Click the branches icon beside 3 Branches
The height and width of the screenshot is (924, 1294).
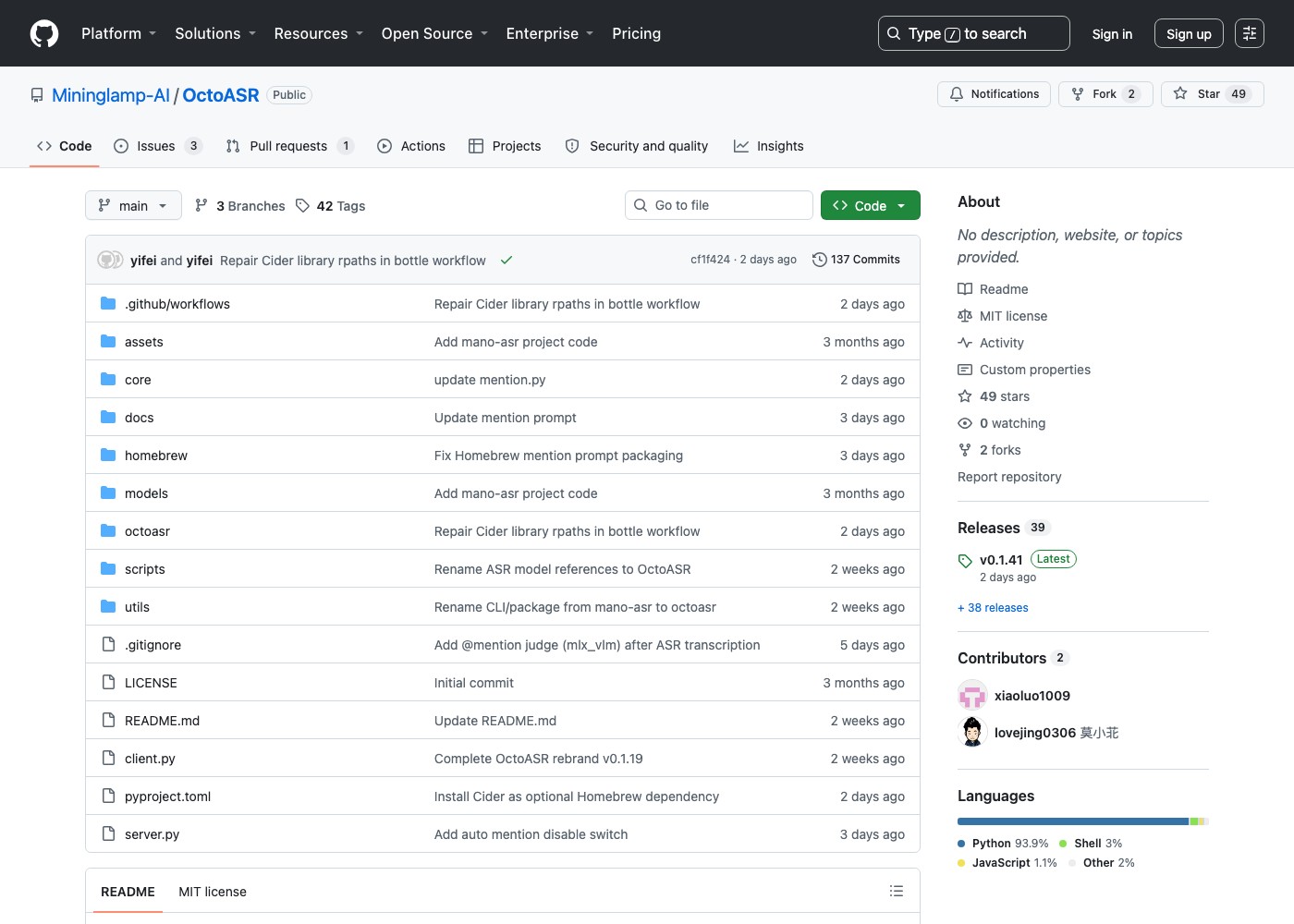click(201, 205)
